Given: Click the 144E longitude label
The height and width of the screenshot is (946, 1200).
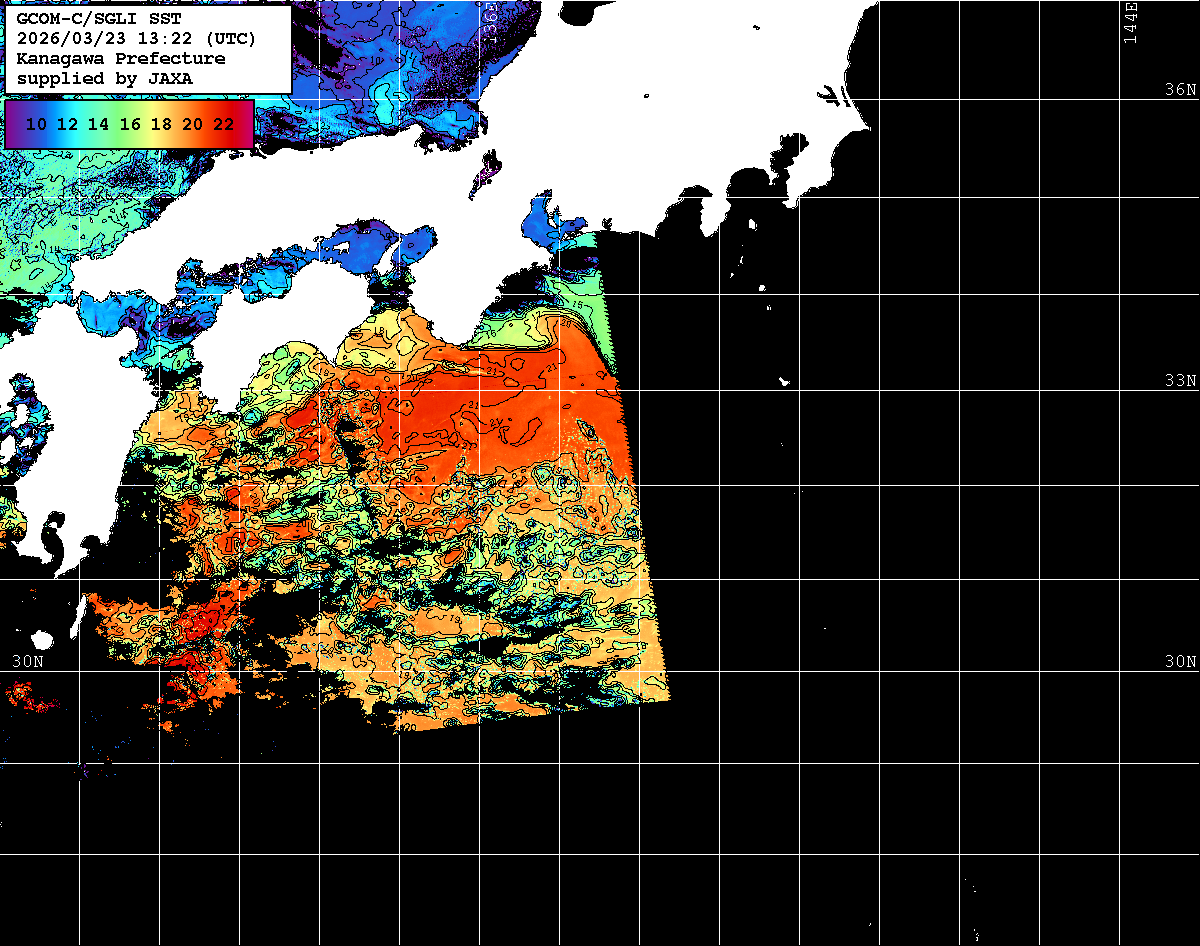Looking at the screenshot, I should (x=1130, y=22).
